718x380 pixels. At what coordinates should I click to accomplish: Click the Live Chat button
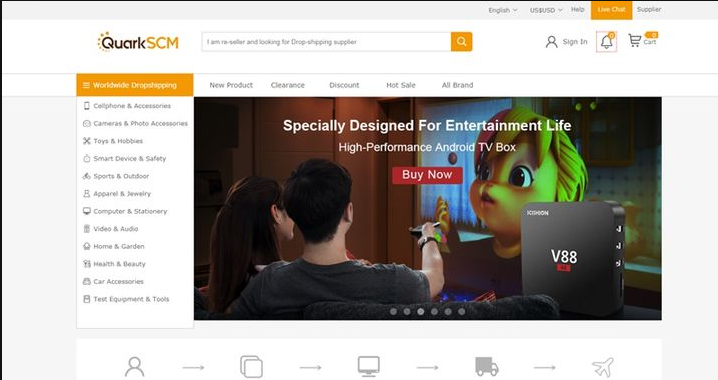(x=611, y=10)
